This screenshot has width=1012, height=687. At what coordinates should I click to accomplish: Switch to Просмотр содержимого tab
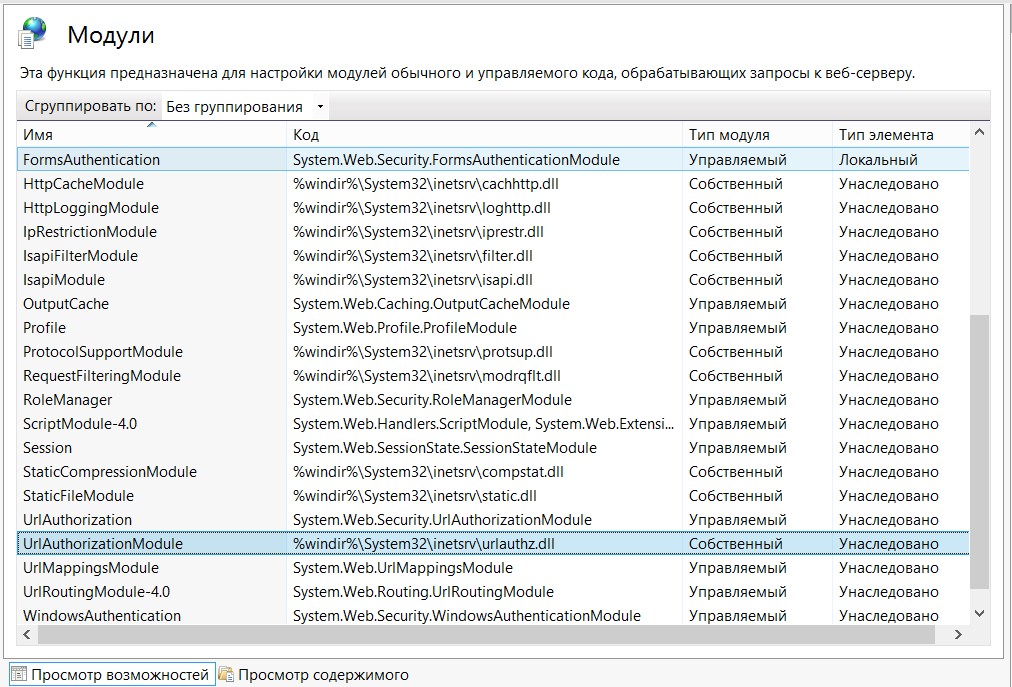(x=314, y=675)
